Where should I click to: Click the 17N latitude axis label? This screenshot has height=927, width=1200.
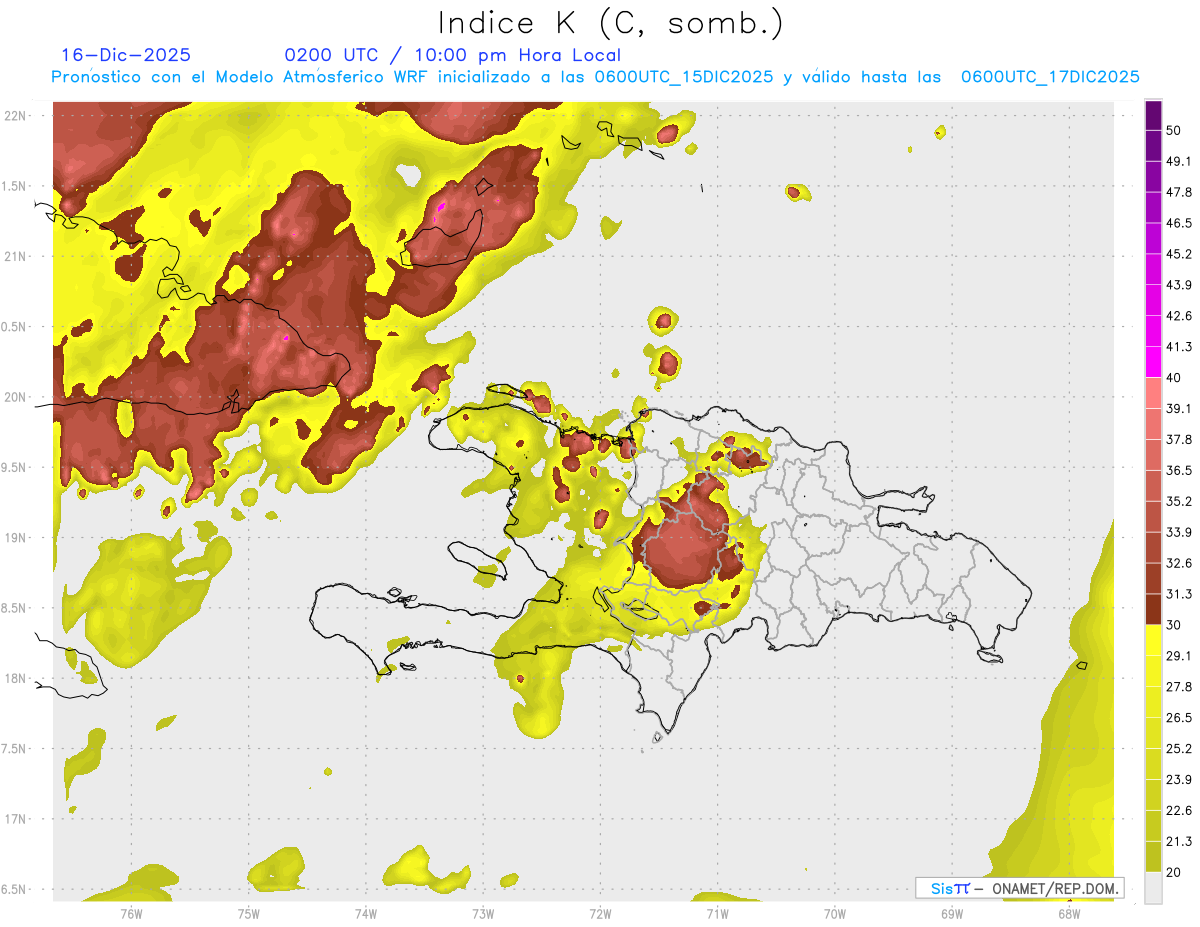point(15,819)
